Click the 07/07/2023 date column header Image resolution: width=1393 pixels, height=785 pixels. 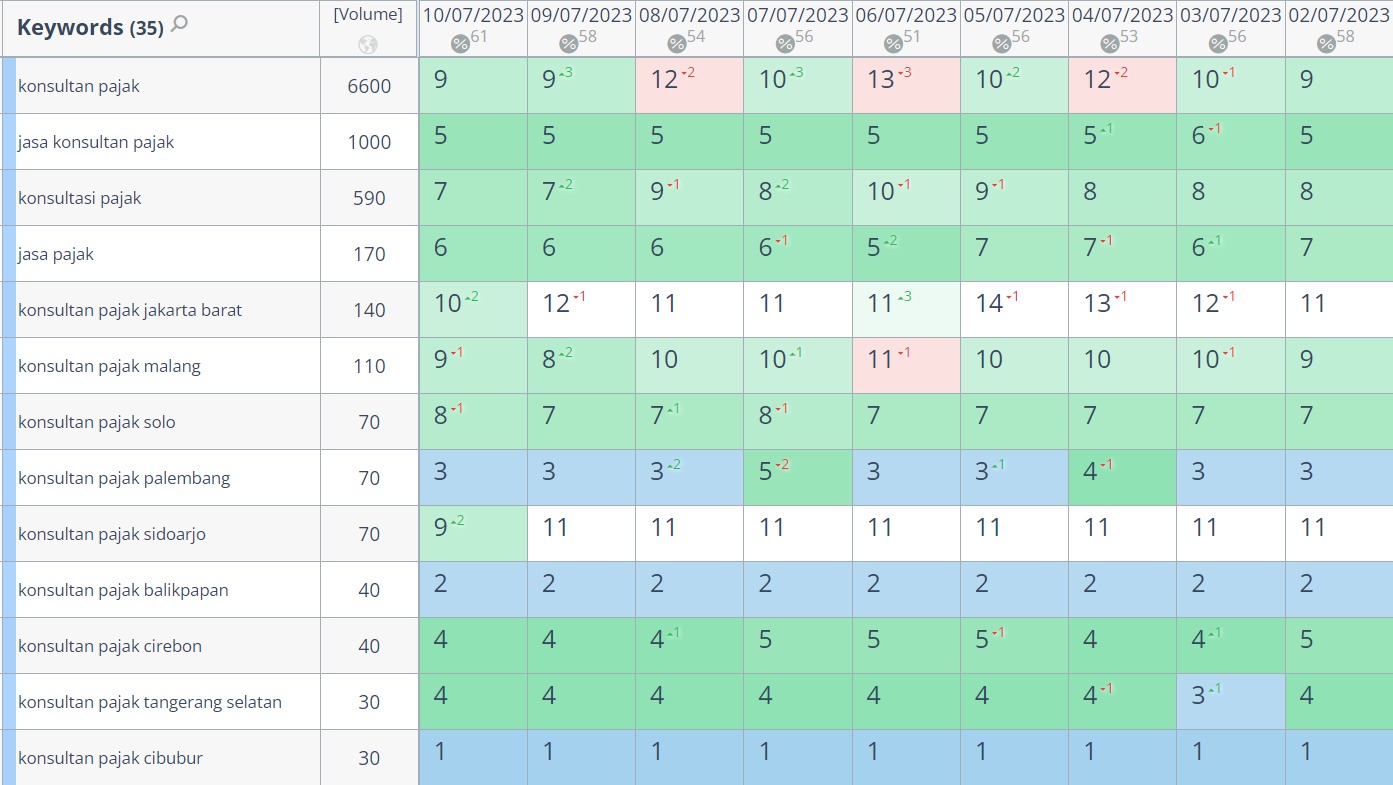(x=797, y=15)
